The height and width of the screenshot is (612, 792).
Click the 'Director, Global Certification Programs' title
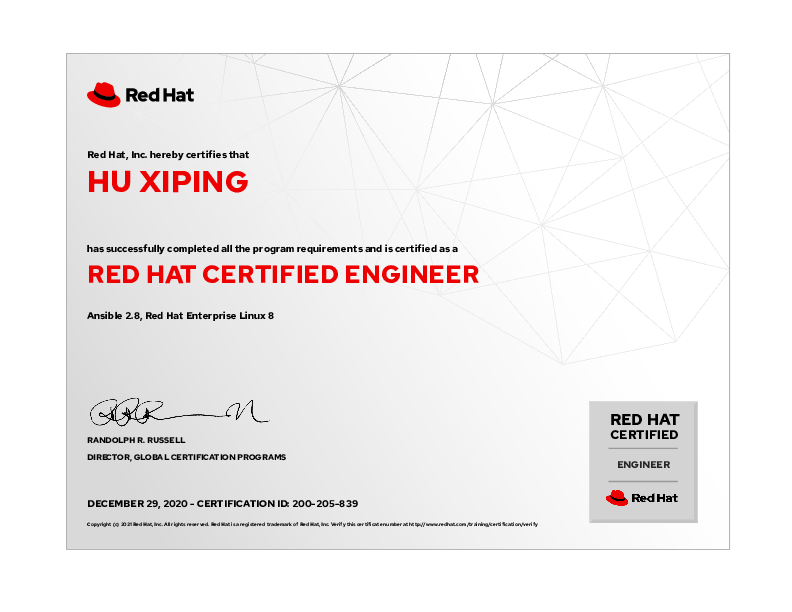pyautogui.click(x=186, y=457)
